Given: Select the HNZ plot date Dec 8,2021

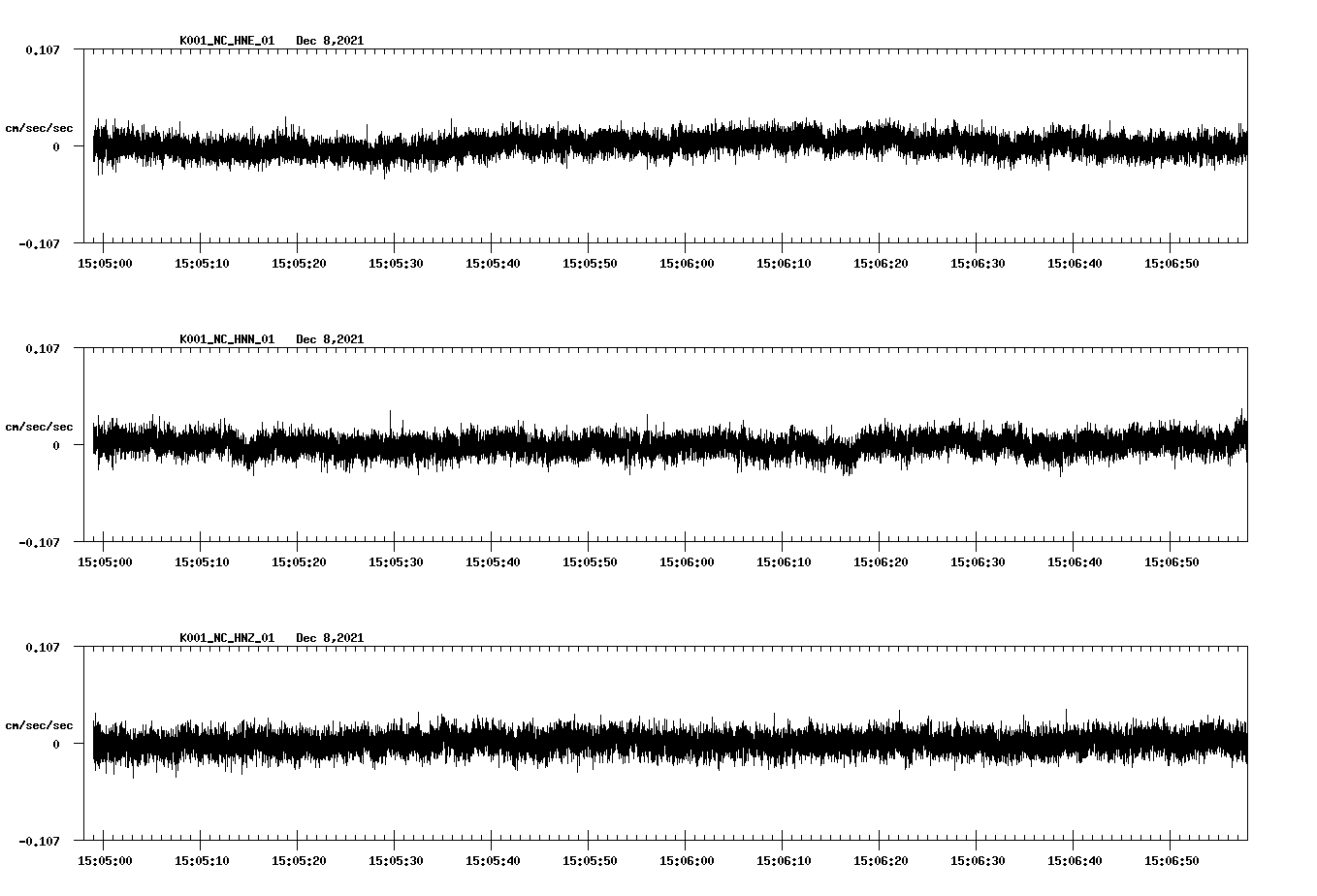Looking at the screenshot, I should pos(330,638).
